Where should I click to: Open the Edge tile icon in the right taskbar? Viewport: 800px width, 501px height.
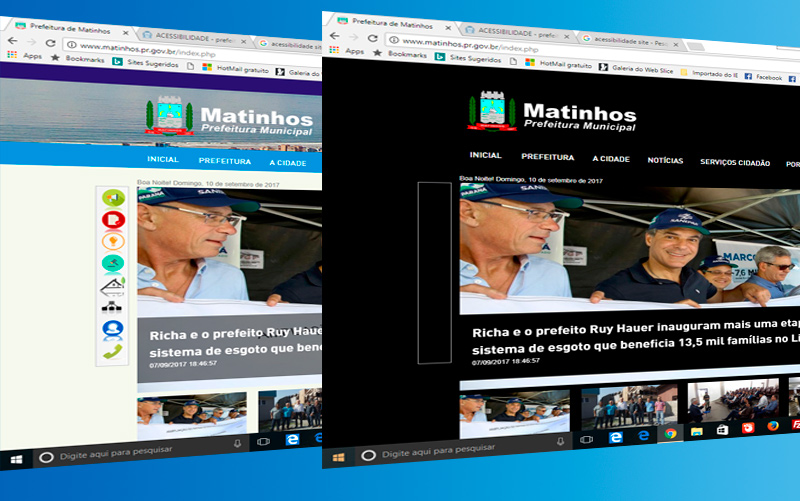point(616,437)
